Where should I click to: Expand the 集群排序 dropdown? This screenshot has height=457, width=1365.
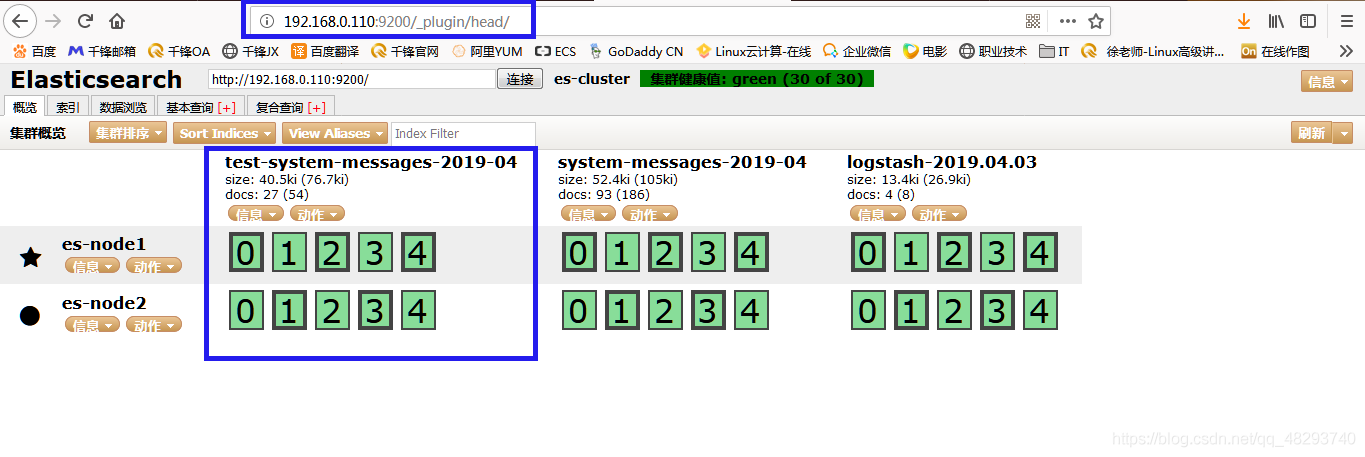(129, 133)
